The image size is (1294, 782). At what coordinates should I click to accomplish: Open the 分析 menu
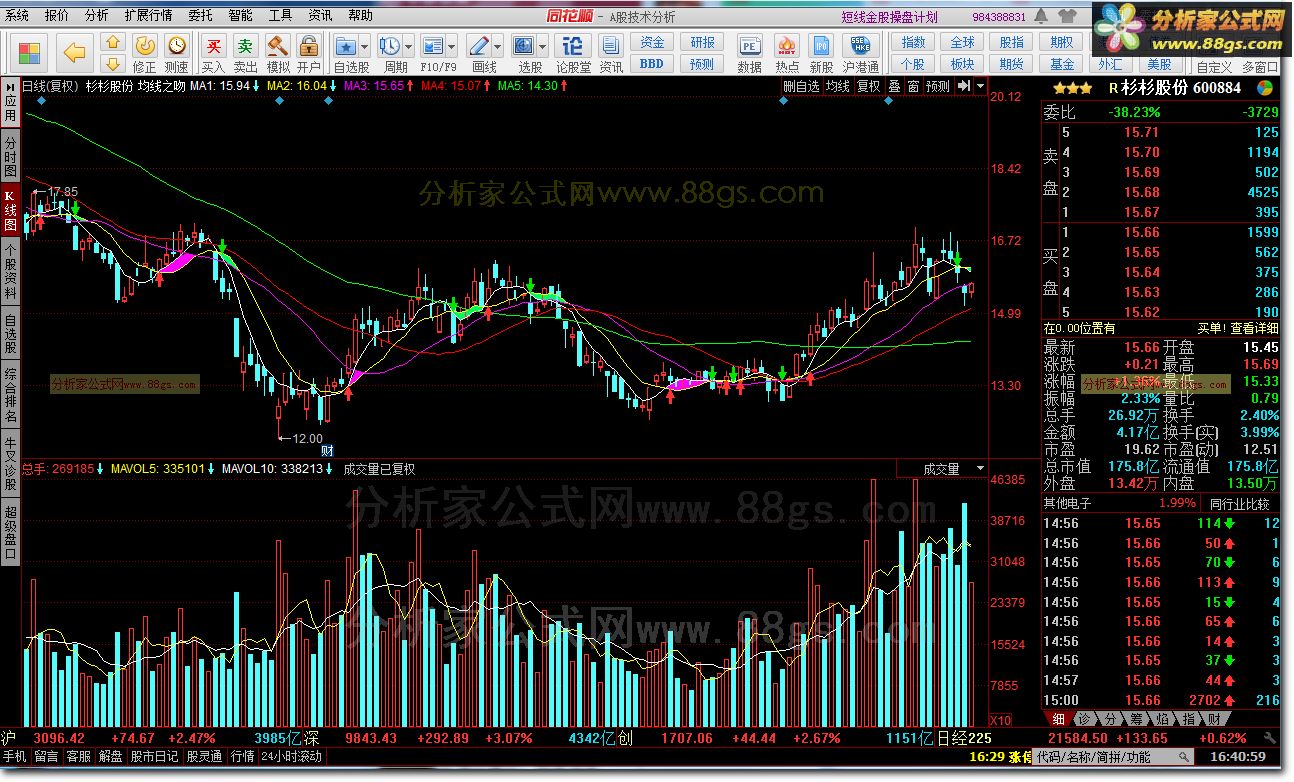point(96,16)
